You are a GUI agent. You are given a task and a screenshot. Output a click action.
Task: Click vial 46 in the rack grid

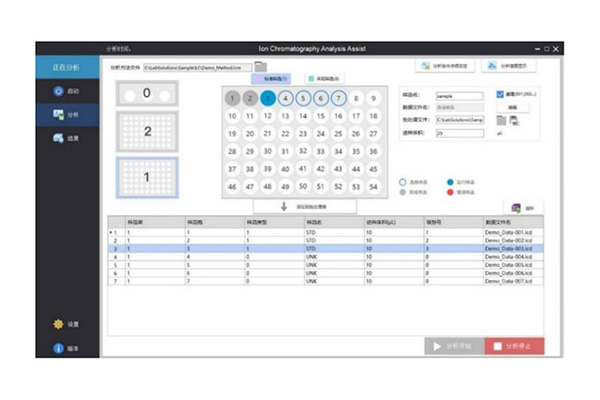[232, 187]
